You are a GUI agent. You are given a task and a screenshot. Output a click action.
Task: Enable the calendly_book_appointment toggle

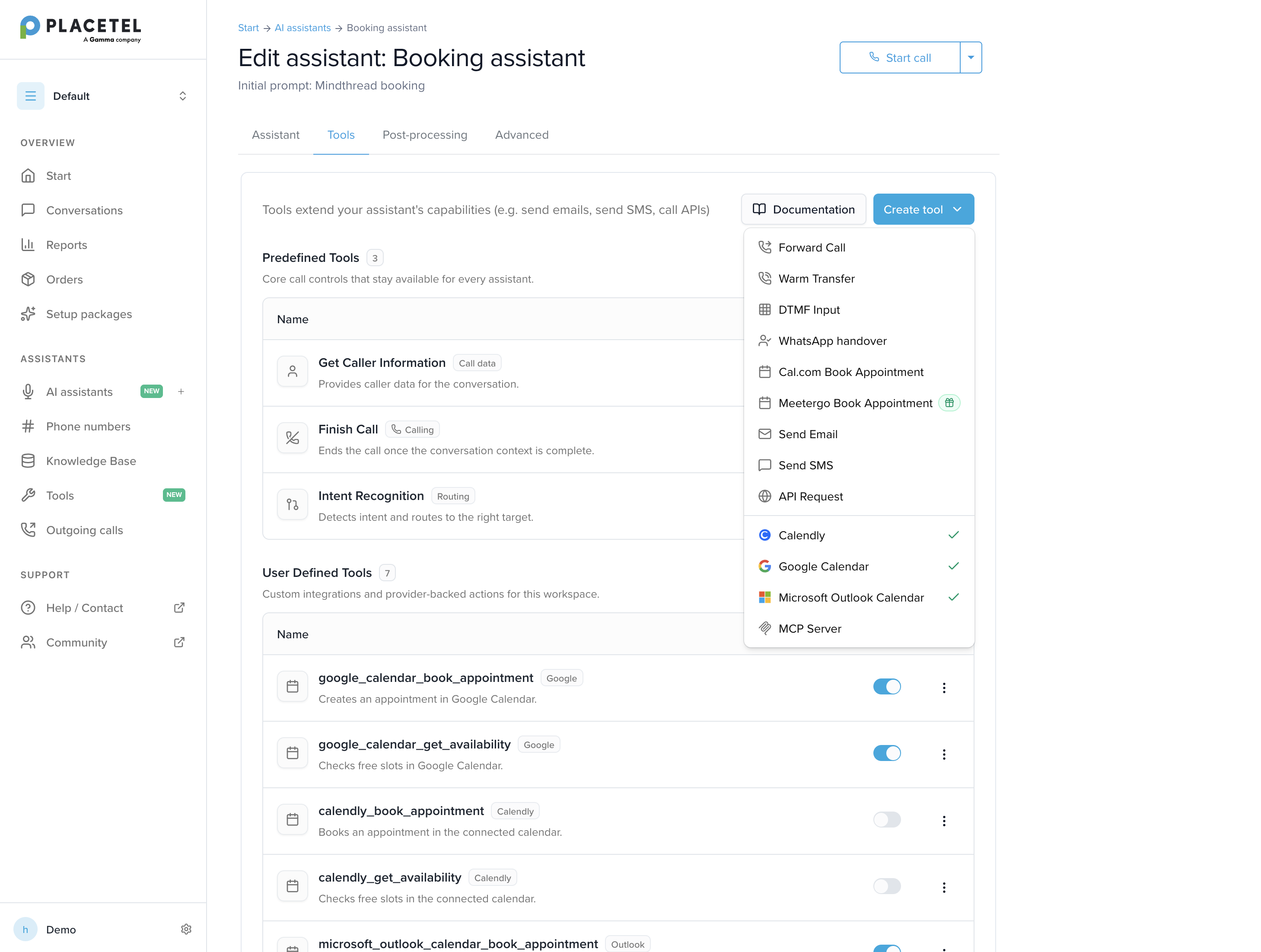pyautogui.click(x=887, y=820)
